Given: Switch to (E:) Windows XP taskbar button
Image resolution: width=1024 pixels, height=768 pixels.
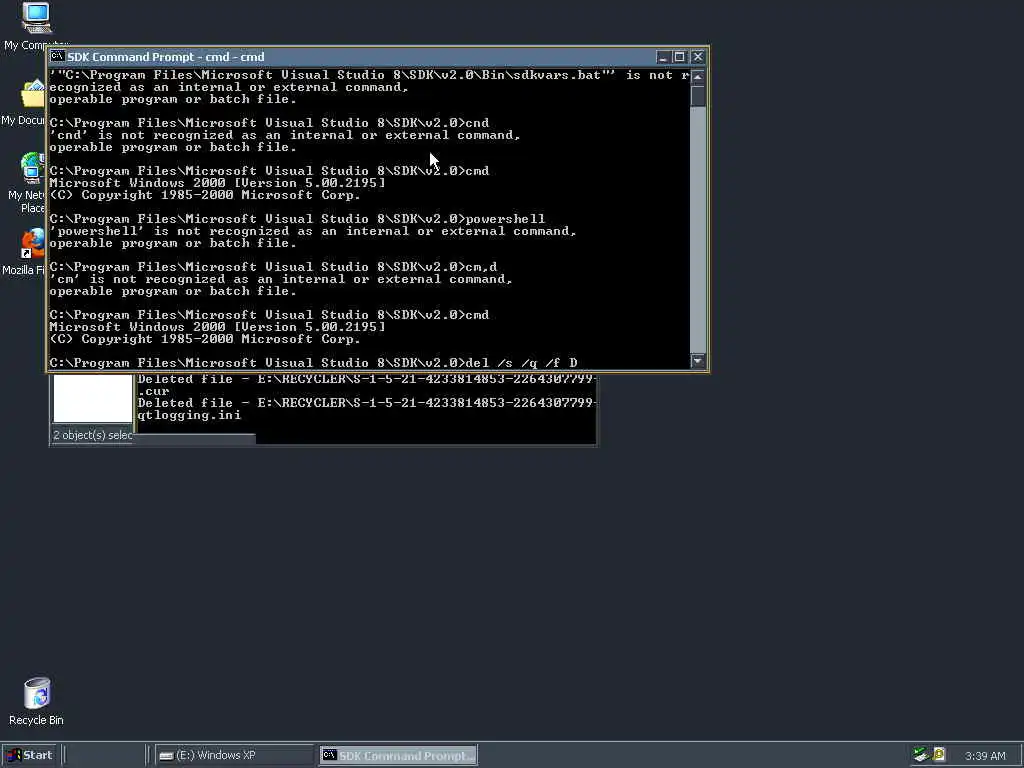Looking at the screenshot, I should tap(236, 756).
